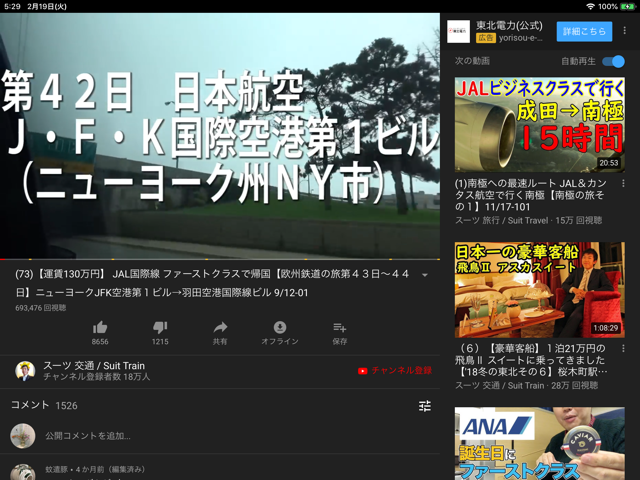The width and height of the screenshot is (640, 480).
Task: Open comment sort and filter options
Action: click(x=424, y=406)
